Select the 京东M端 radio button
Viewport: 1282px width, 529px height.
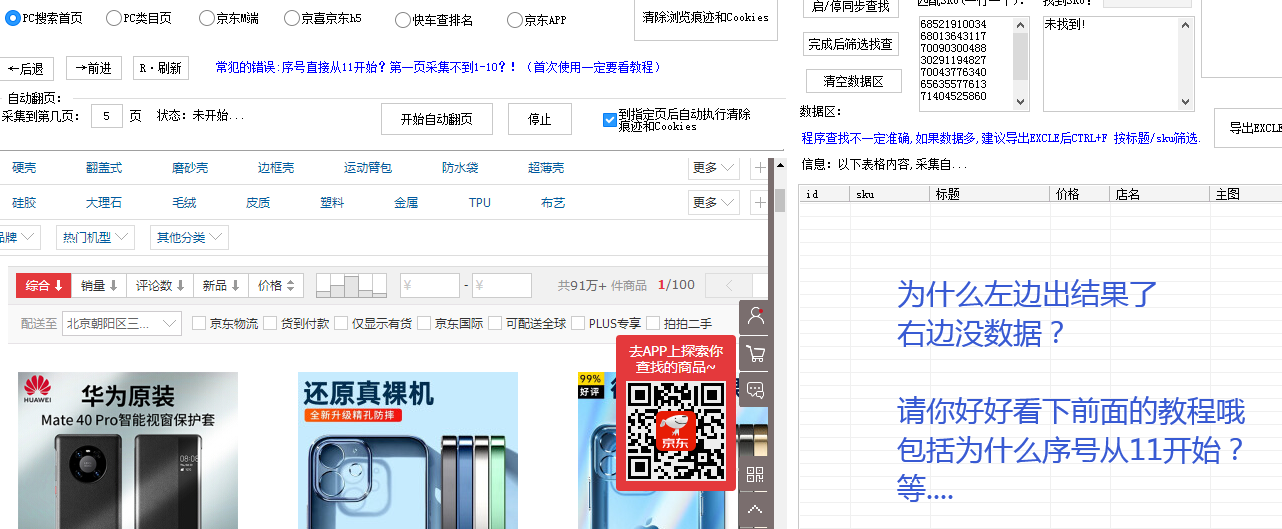[x=206, y=18]
